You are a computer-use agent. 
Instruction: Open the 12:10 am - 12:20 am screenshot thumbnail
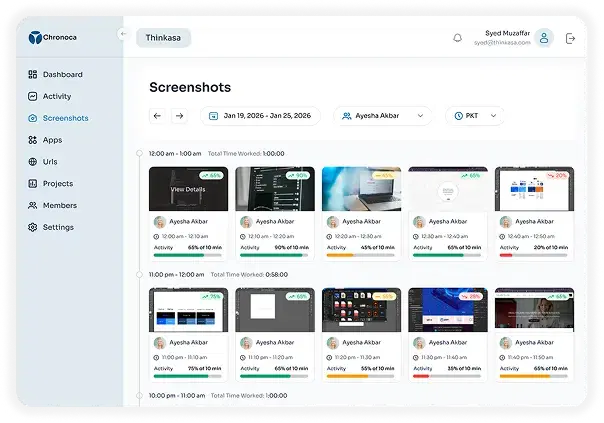point(275,189)
